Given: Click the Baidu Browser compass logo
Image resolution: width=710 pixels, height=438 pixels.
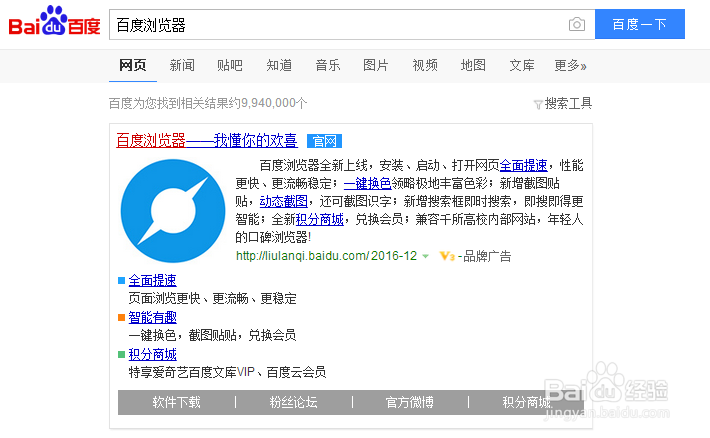Looking at the screenshot, I should (x=173, y=211).
